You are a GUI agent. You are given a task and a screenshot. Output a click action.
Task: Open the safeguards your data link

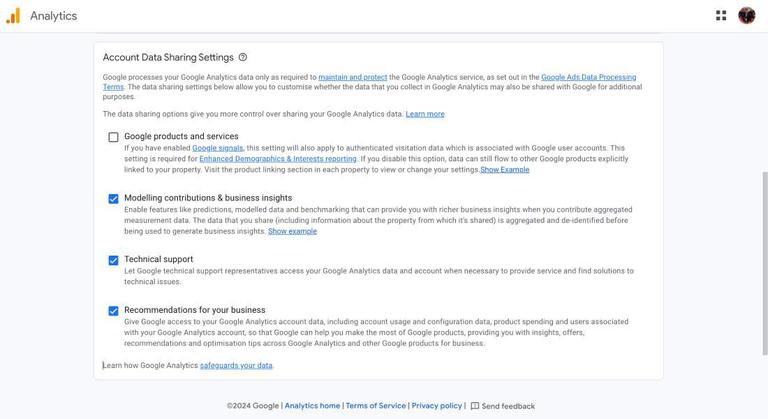[236, 366]
